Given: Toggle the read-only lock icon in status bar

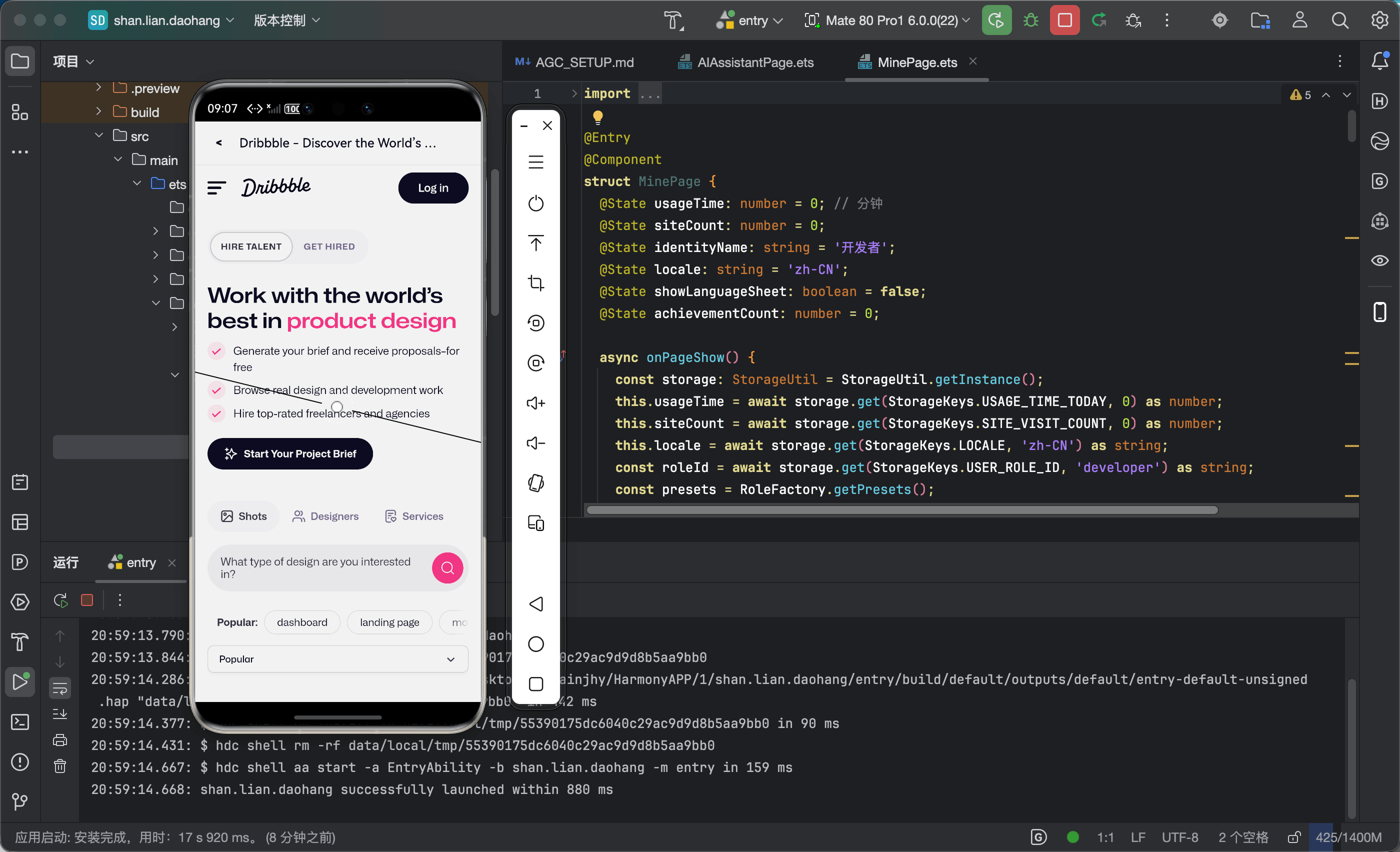Looking at the screenshot, I should point(1294,837).
